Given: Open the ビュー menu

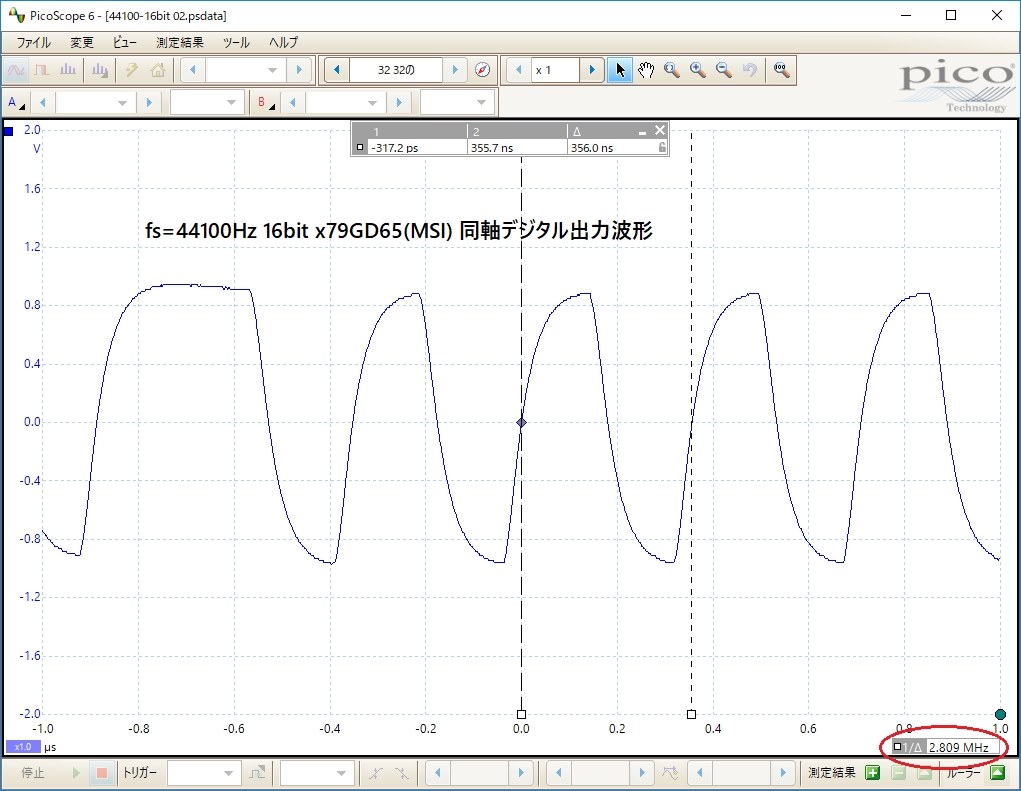Looking at the screenshot, I should [124, 42].
